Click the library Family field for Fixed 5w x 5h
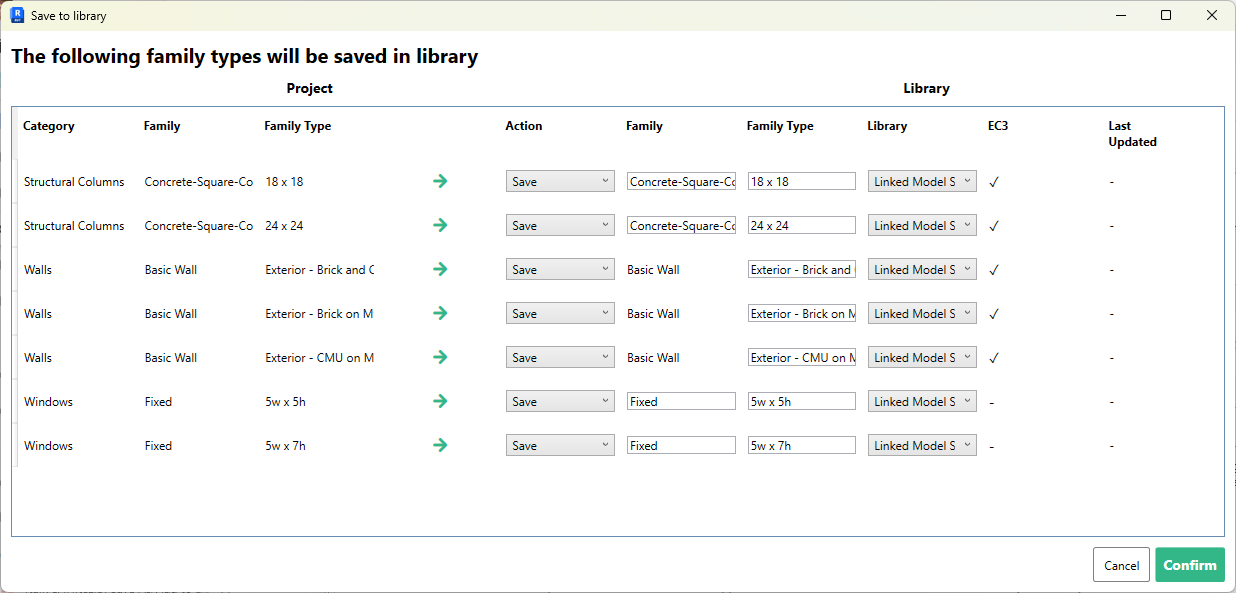The height and width of the screenshot is (593, 1236). pos(681,401)
